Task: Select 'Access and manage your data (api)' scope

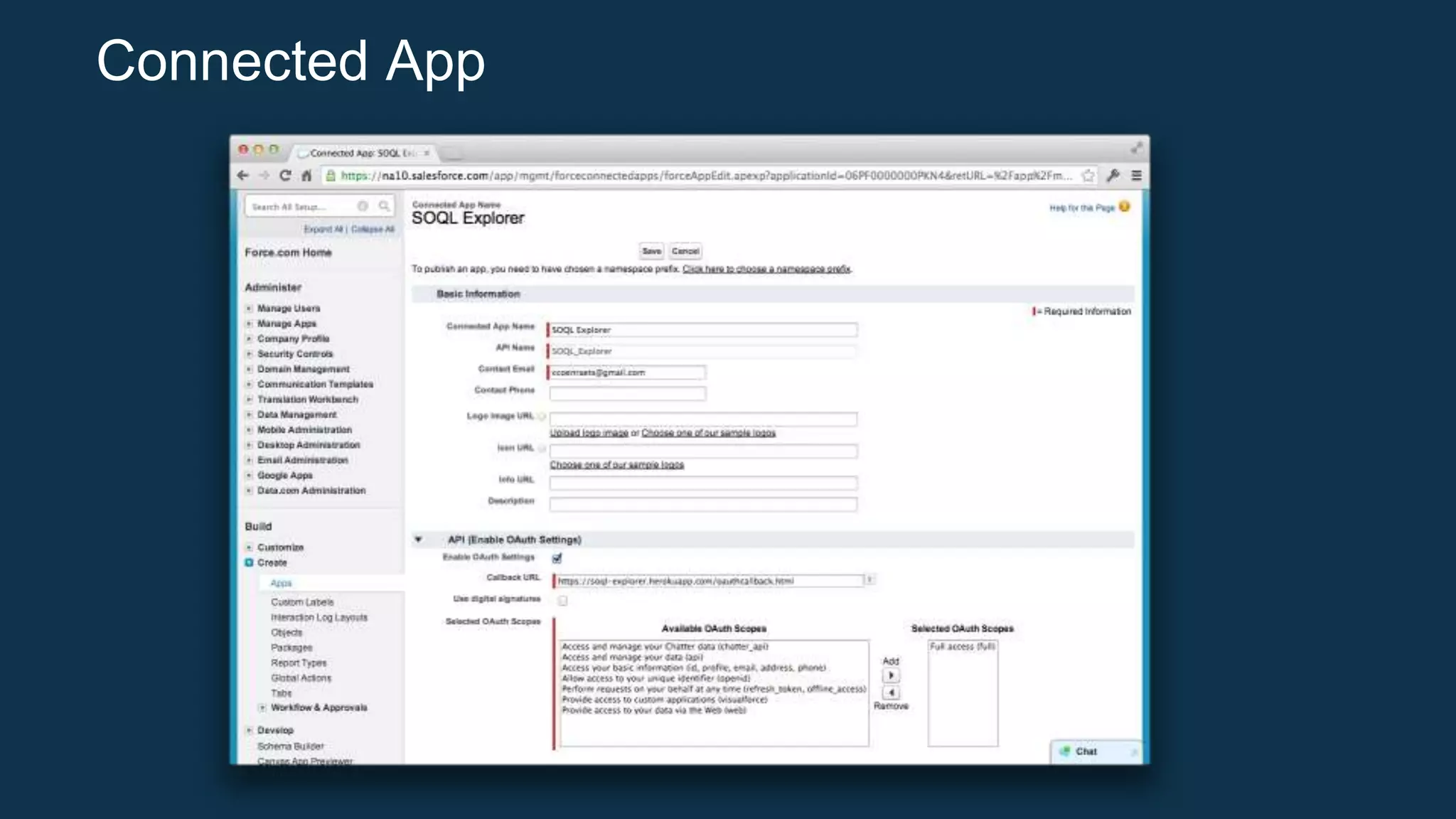Action: 632,658
